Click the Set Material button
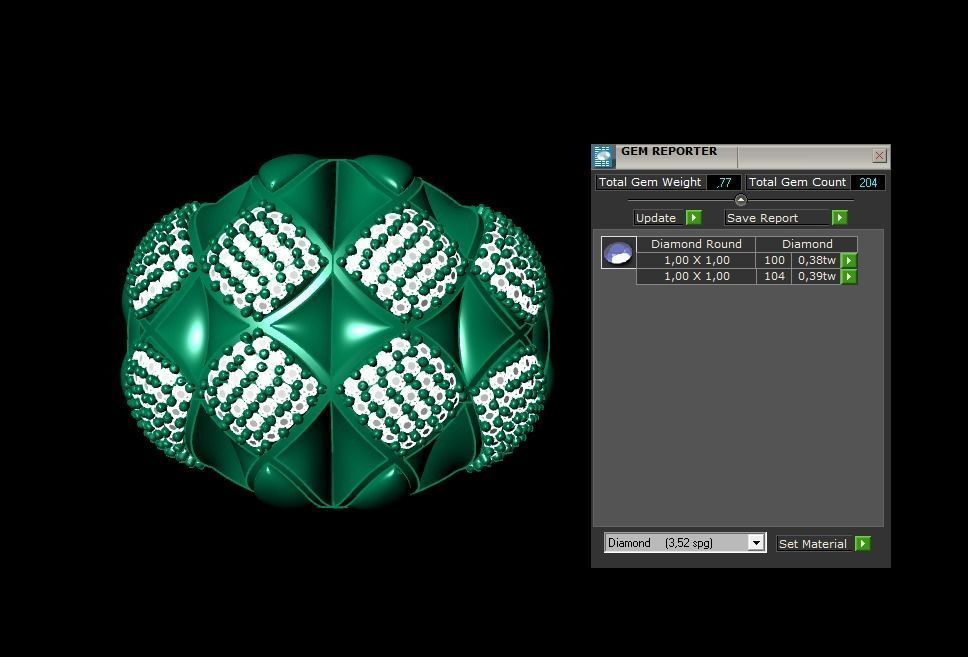 [x=814, y=543]
